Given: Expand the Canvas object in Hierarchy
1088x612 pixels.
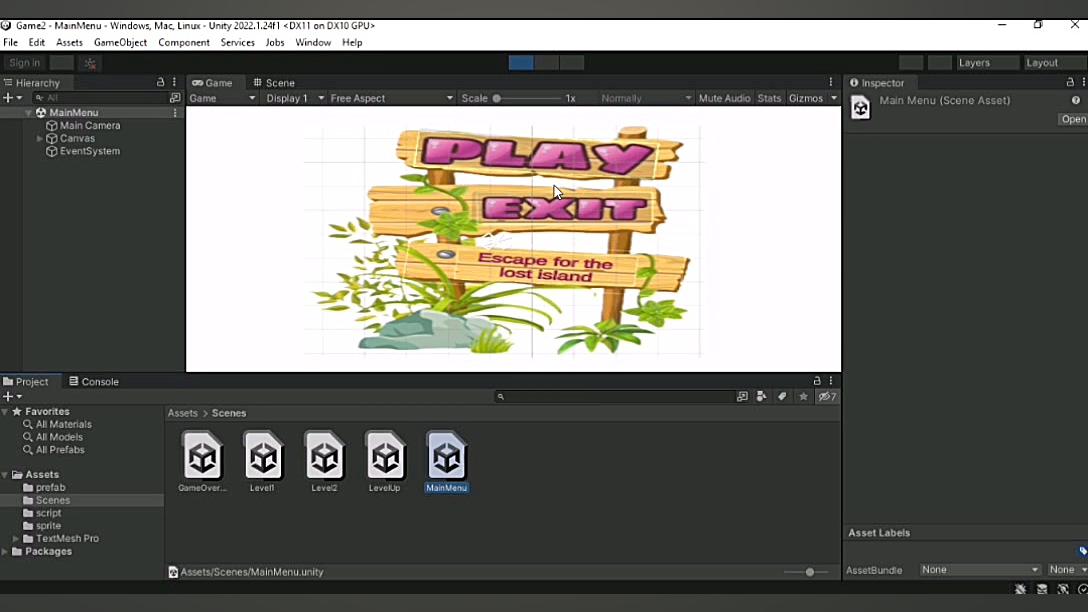Looking at the screenshot, I should tap(40, 139).
